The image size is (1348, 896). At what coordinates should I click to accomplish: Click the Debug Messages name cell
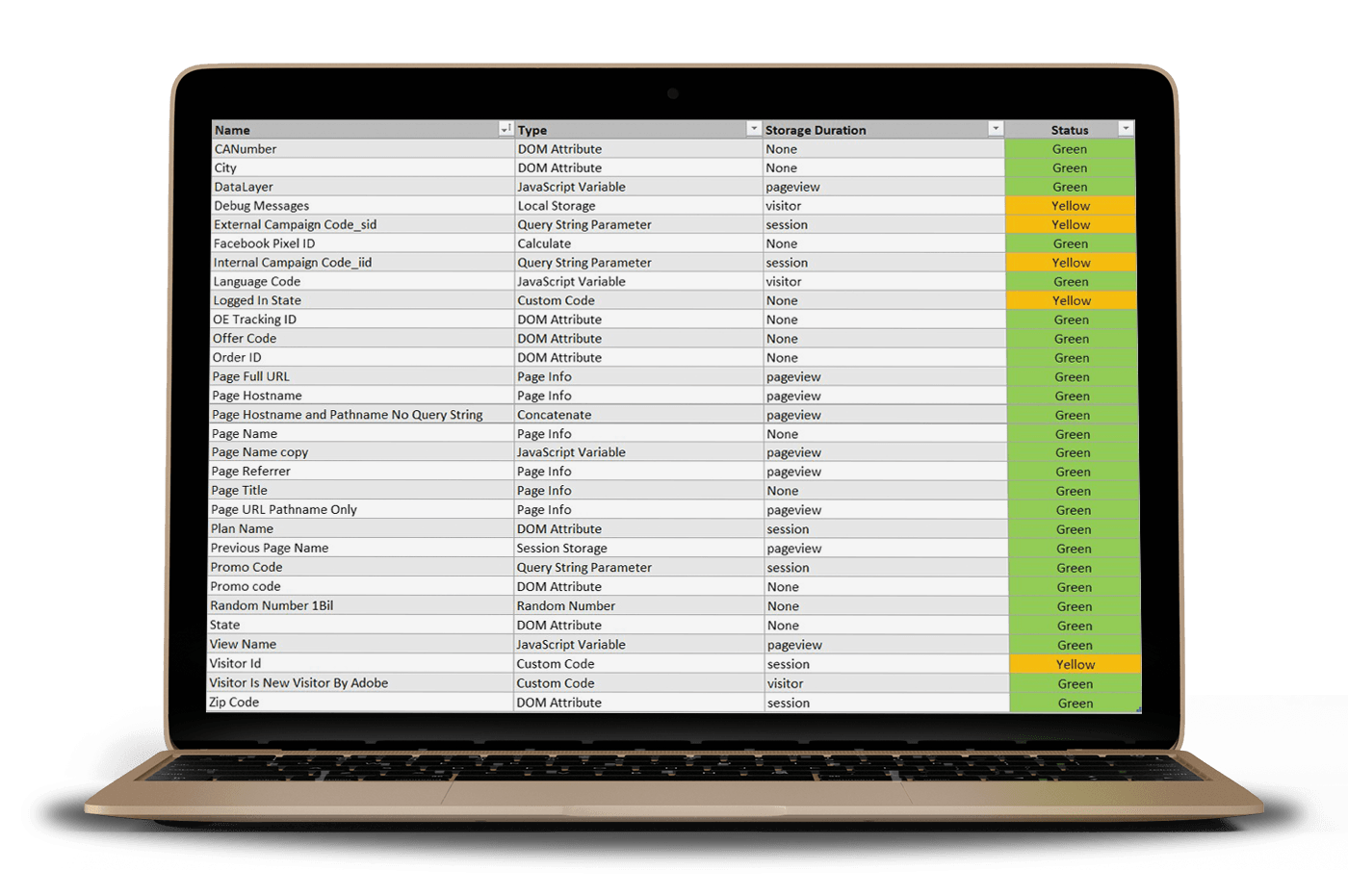coord(262,206)
